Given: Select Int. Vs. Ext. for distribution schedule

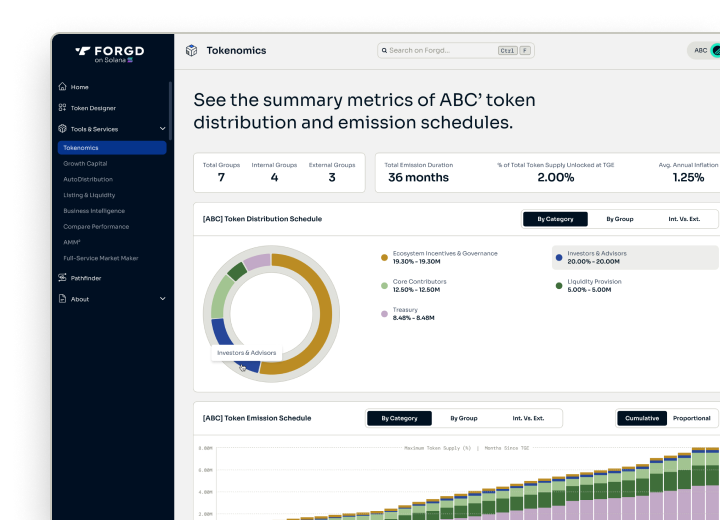Looking at the screenshot, I should [684, 219].
